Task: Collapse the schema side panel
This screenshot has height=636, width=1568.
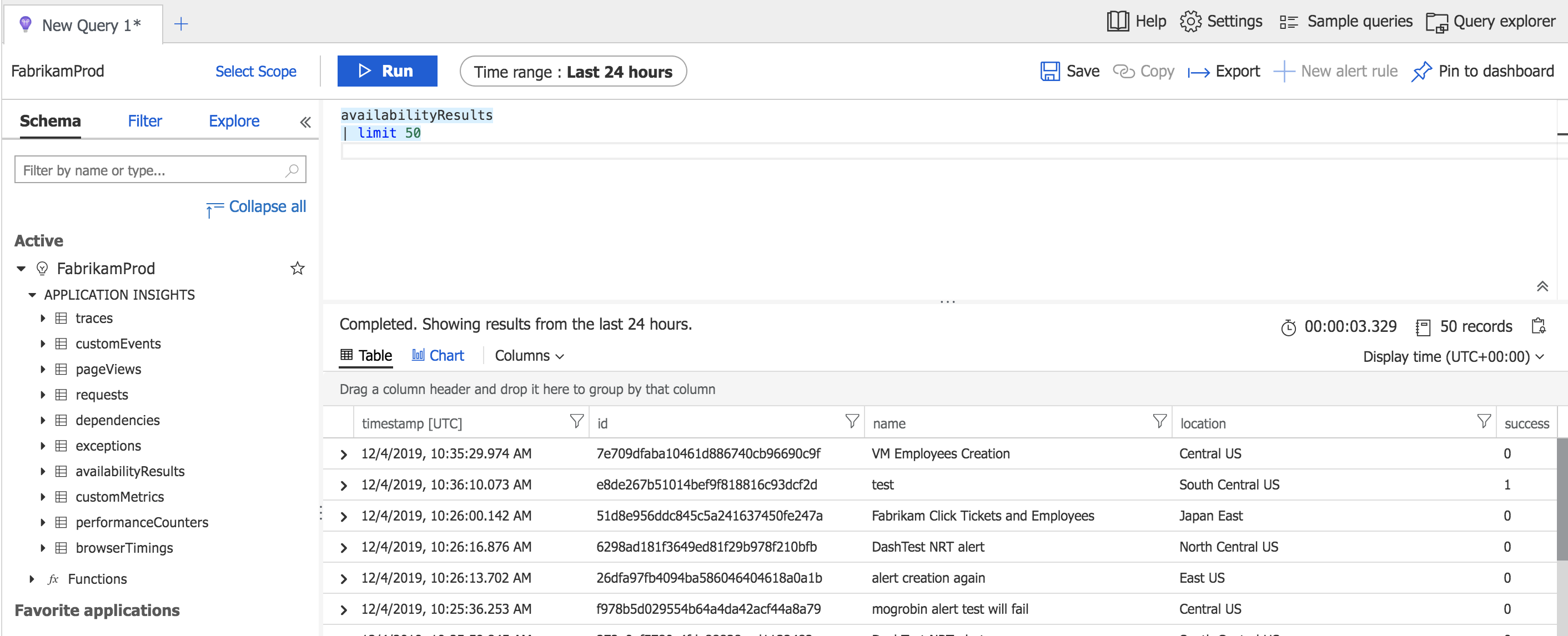Action: click(305, 122)
